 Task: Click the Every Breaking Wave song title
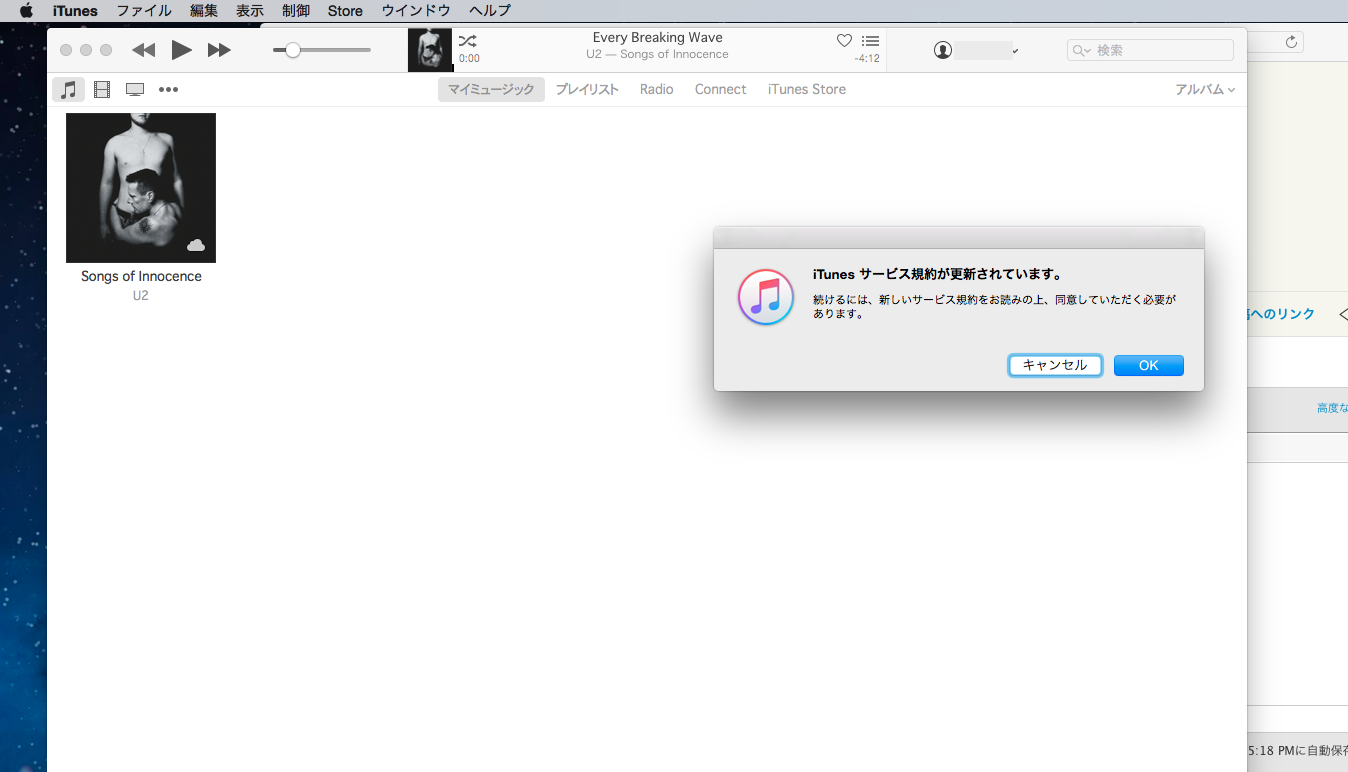pos(658,38)
